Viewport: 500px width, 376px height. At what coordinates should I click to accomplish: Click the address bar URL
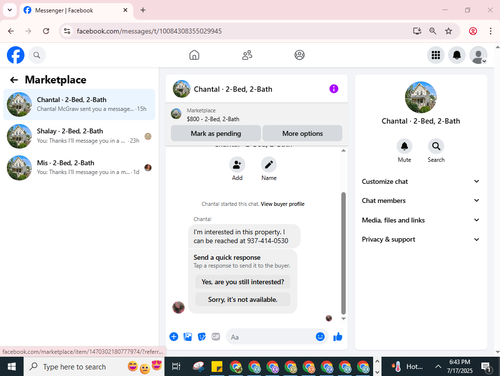tap(149, 31)
